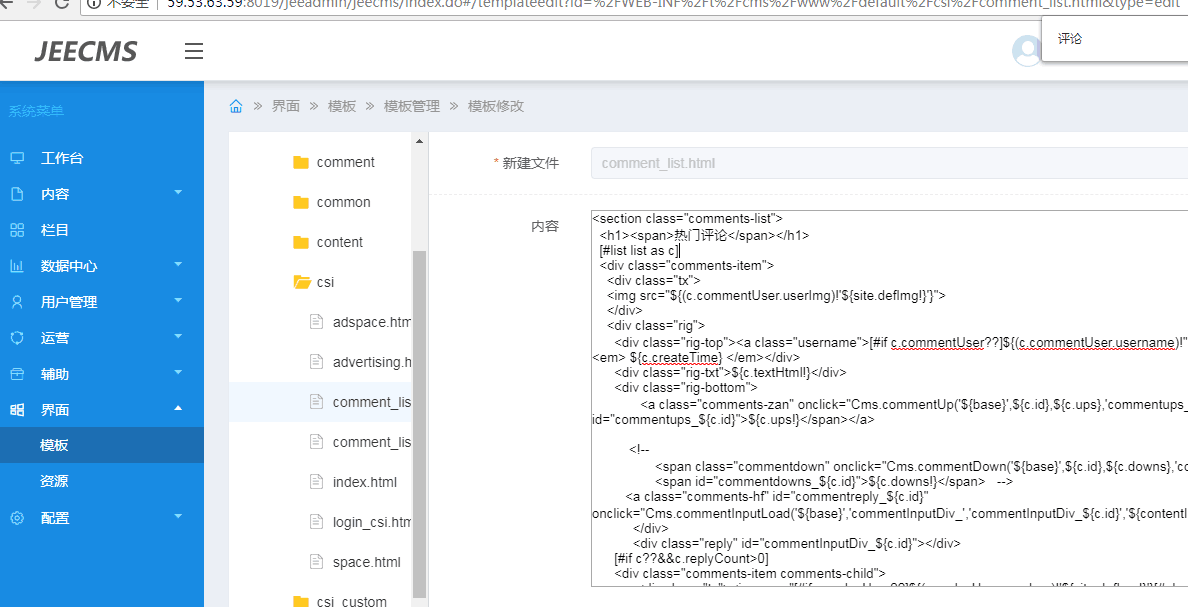Image resolution: width=1188 pixels, height=607 pixels.
Task: Select the 资源 submenu item
Action: point(54,481)
